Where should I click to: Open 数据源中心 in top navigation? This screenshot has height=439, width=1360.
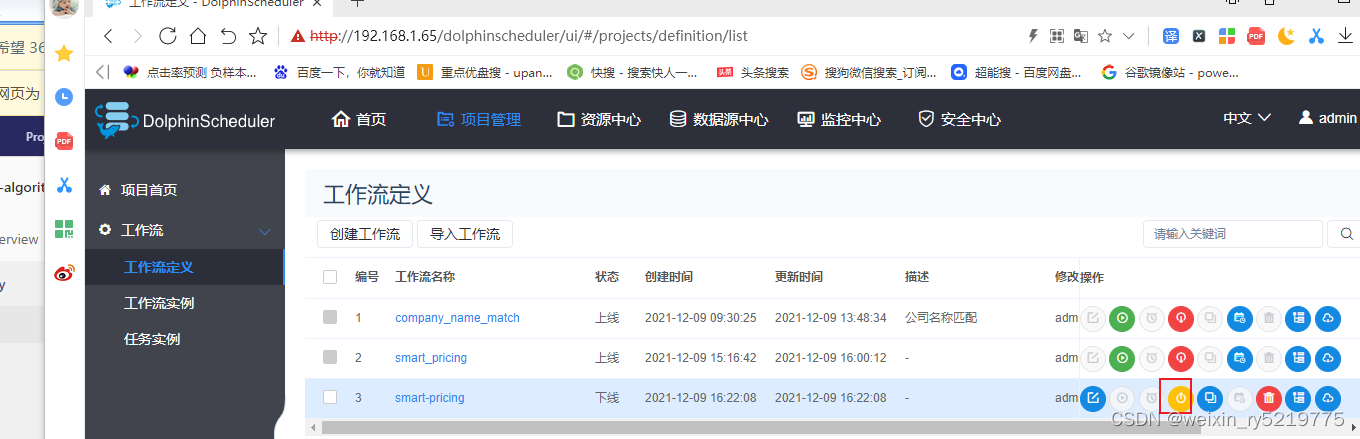719,119
